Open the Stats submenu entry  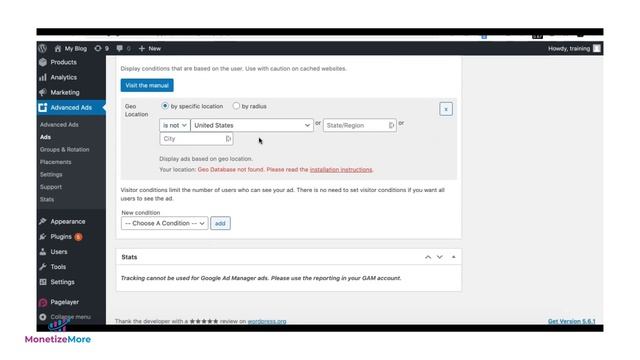pos(47,199)
